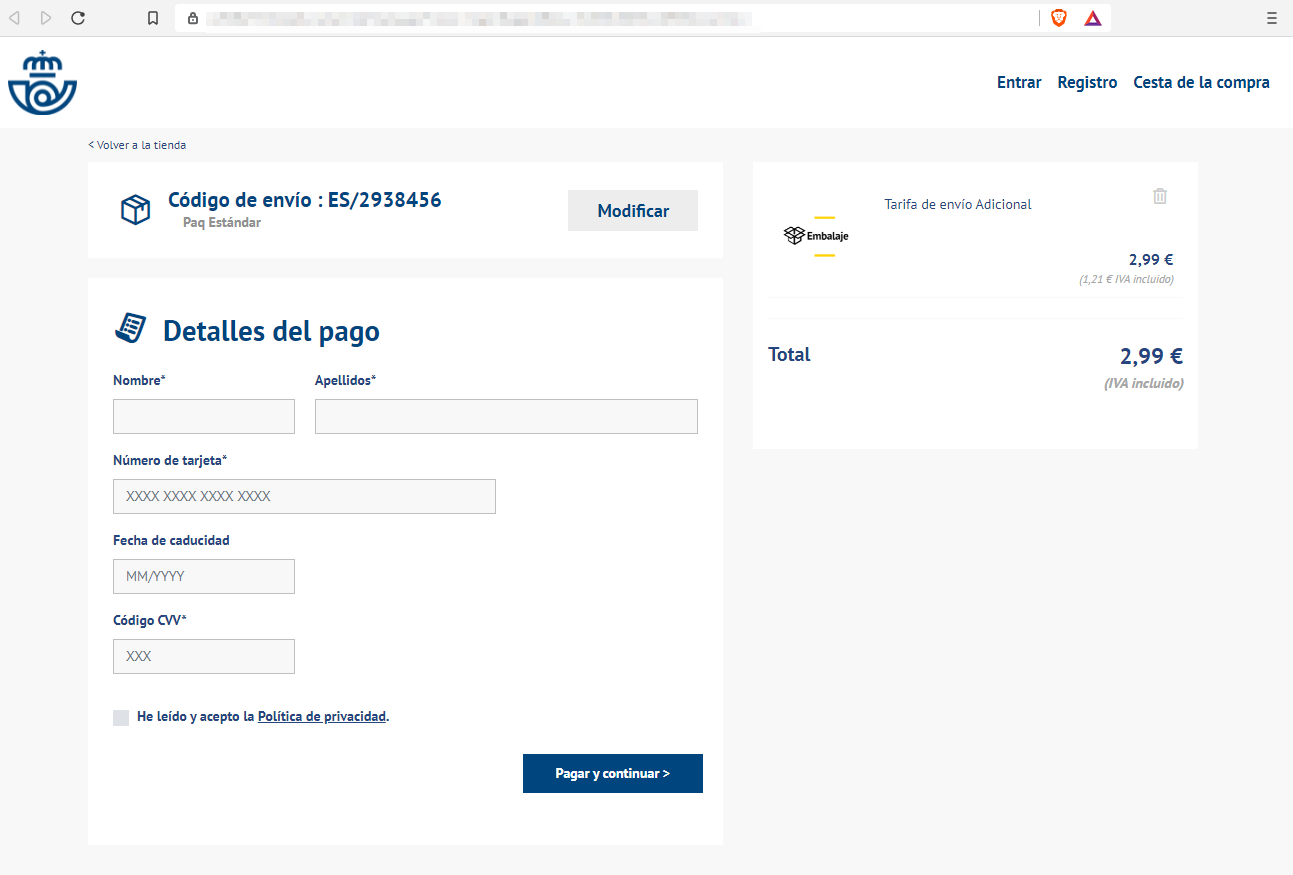This screenshot has width=1293, height=875.
Task: Reload the page with the refresh icon
Action: pyautogui.click(x=78, y=18)
